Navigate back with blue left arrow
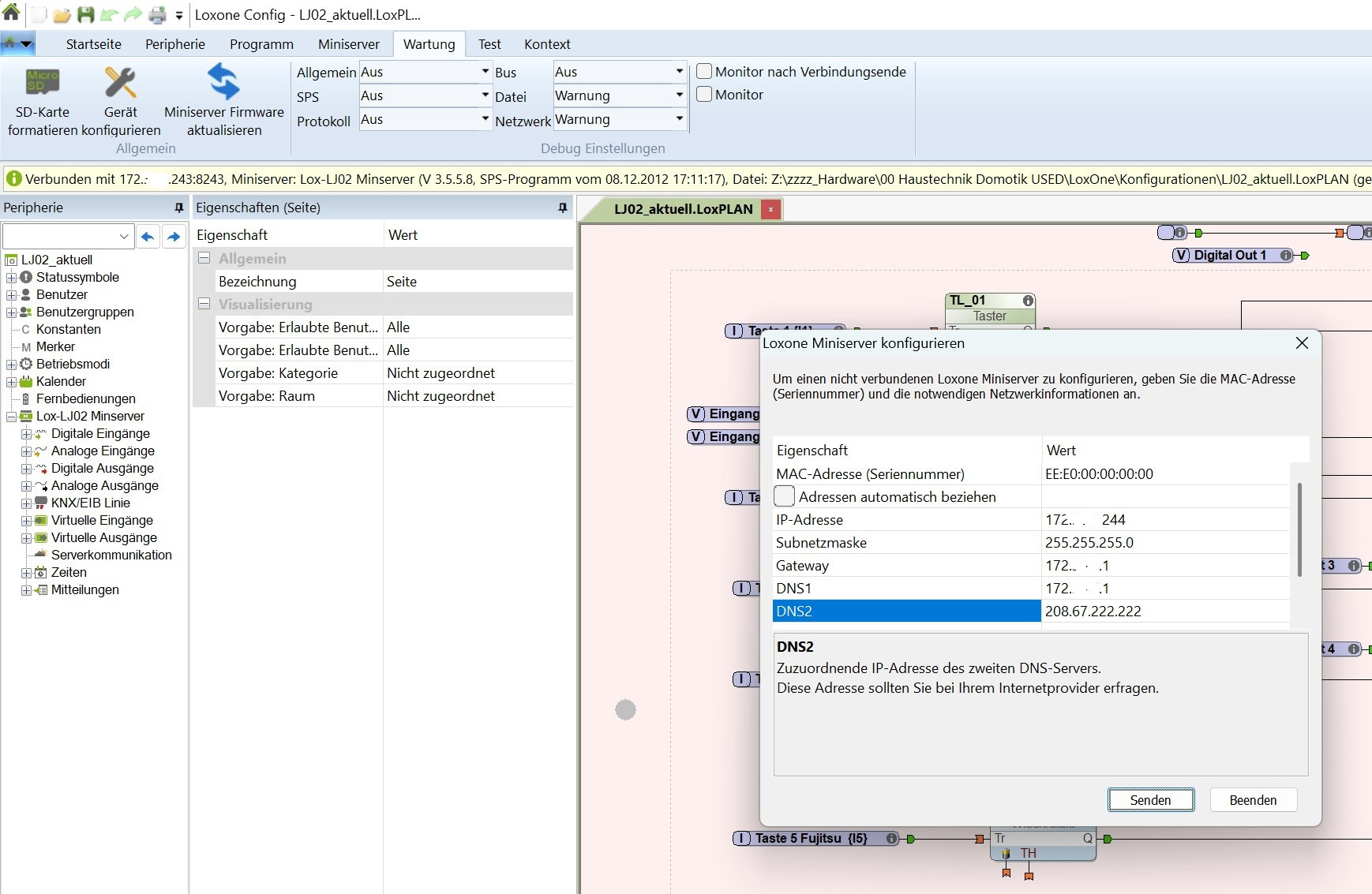This screenshot has height=894, width=1372. click(148, 236)
